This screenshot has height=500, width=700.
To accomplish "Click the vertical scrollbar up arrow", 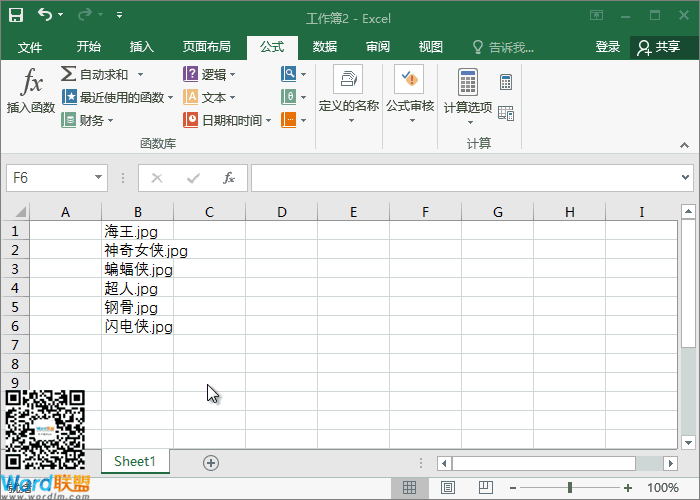I will (688, 212).
